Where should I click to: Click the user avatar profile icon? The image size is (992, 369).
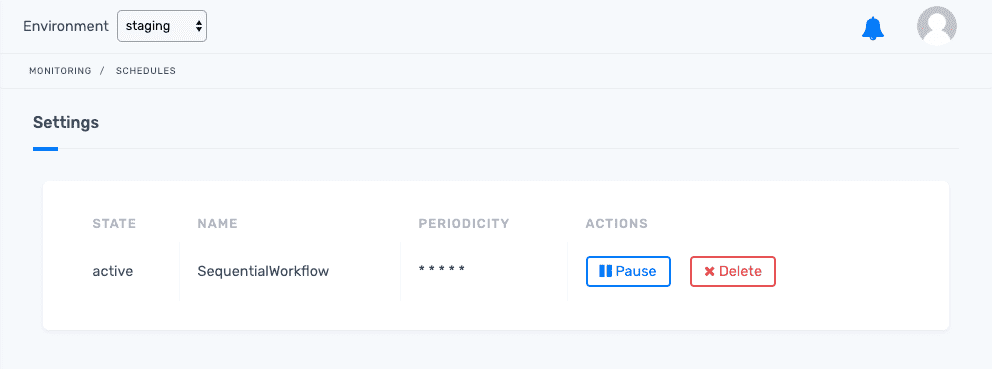point(936,26)
